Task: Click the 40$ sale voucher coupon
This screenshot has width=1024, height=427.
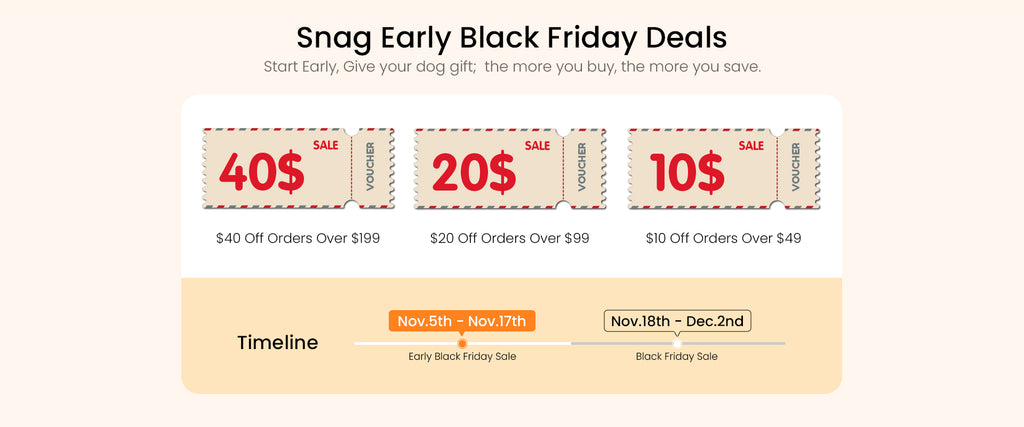Action: tap(298, 168)
